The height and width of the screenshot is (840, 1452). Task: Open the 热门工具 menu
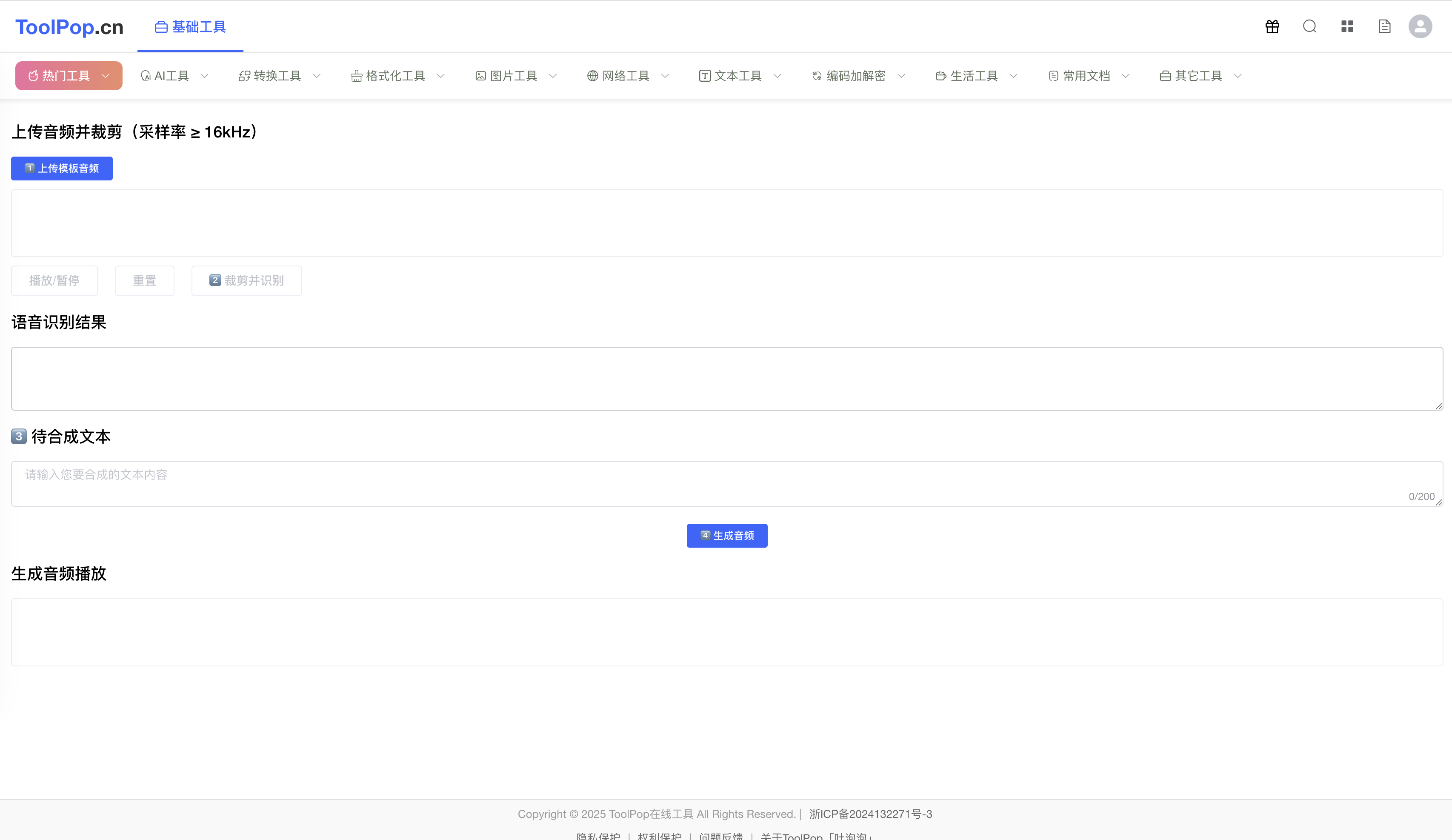(68, 75)
